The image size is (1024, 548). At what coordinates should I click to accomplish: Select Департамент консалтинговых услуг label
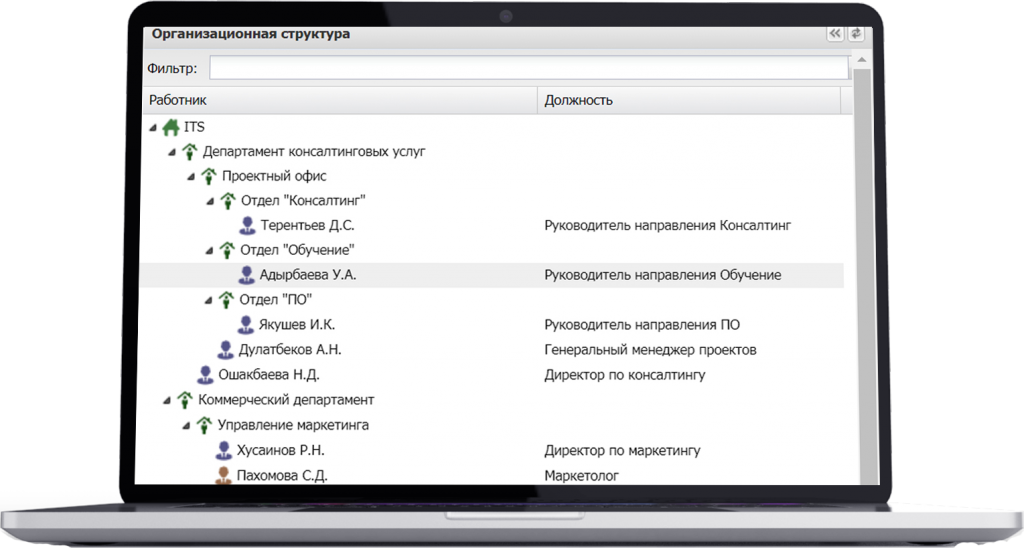[x=314, y=152]
